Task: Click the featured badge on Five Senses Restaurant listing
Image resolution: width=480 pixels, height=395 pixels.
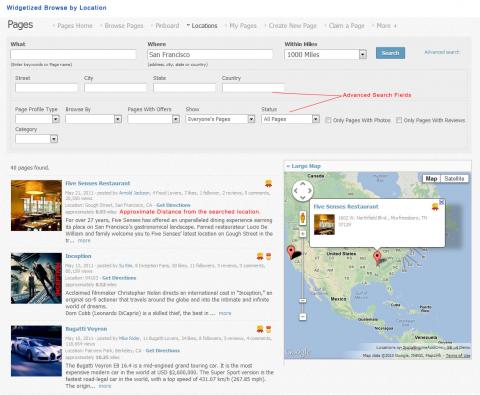Action: (x=268, y=183)
